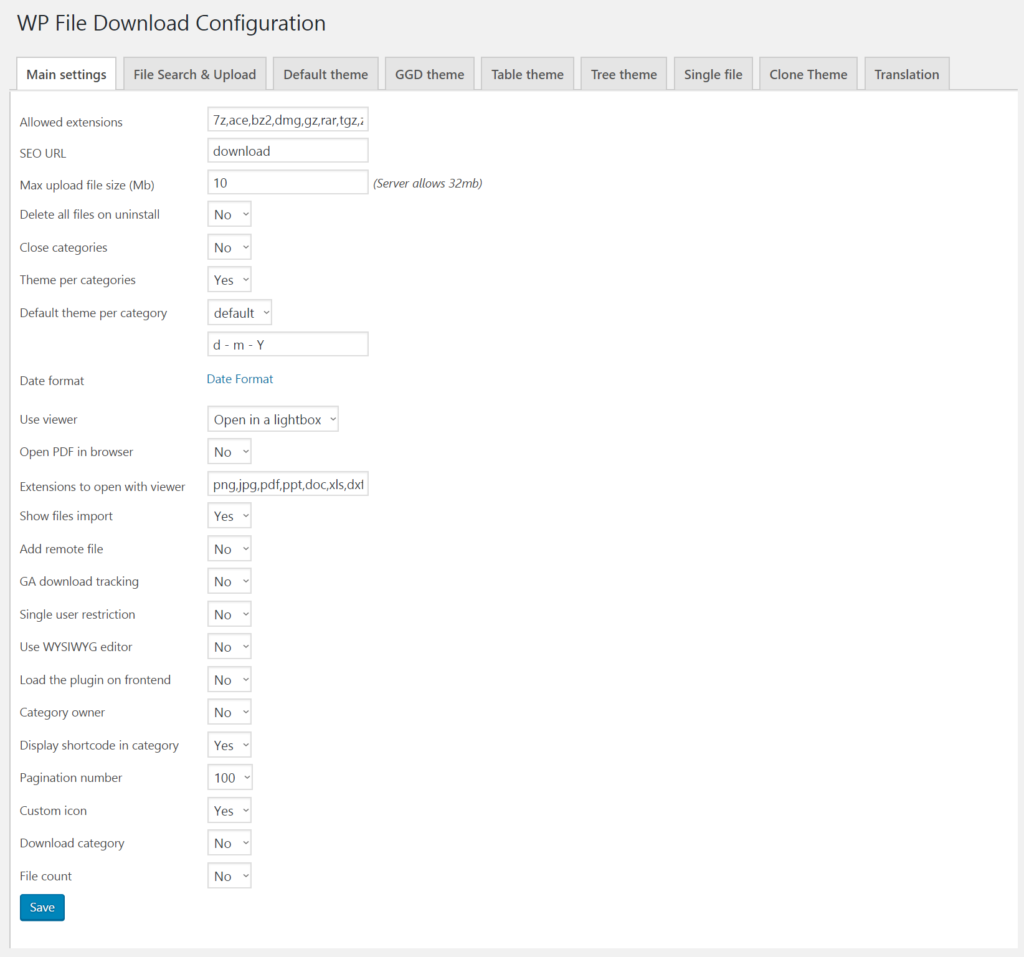Click the '(Server allows 32mb)' note
1024x957 pixels.
click(x=428, y=184)
